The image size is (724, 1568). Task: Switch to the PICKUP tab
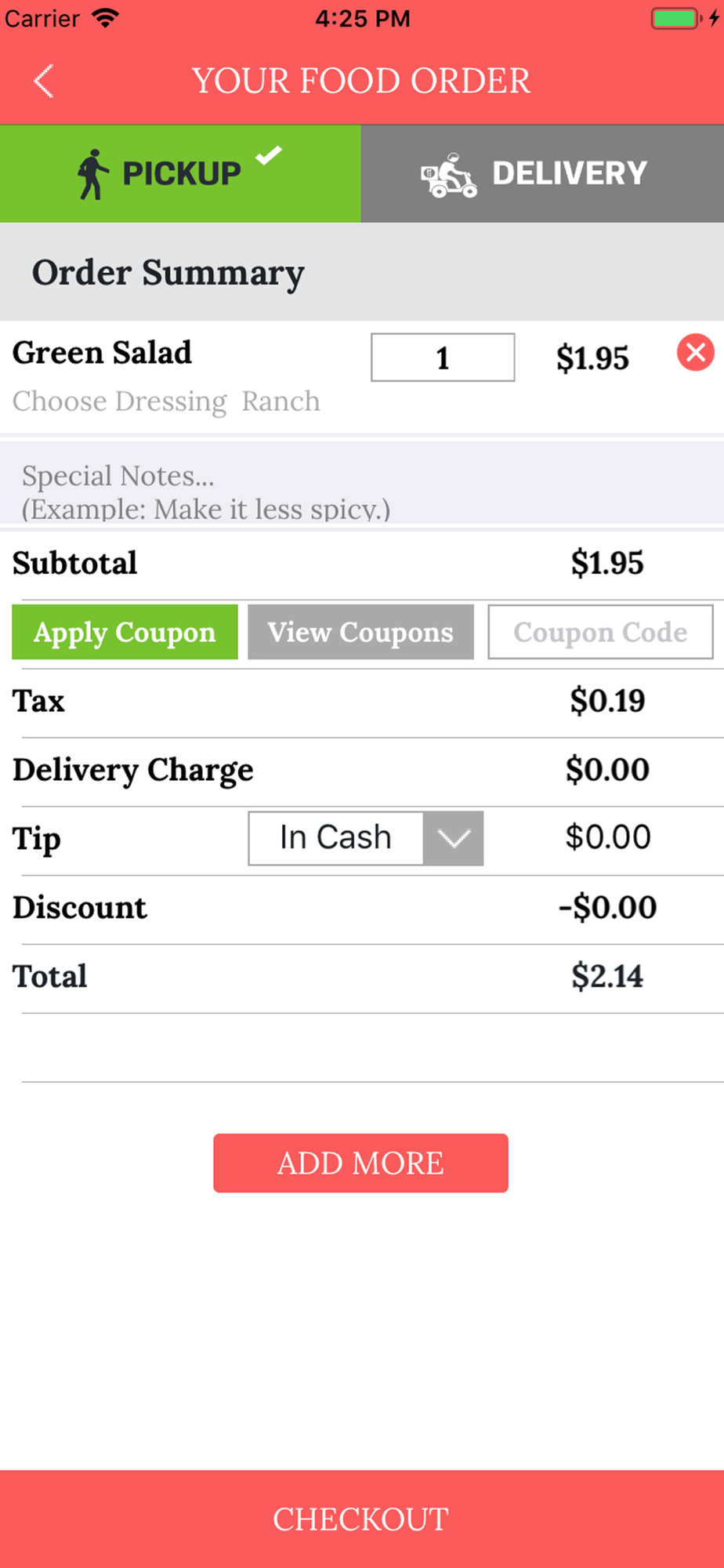[x=180, y=173]
